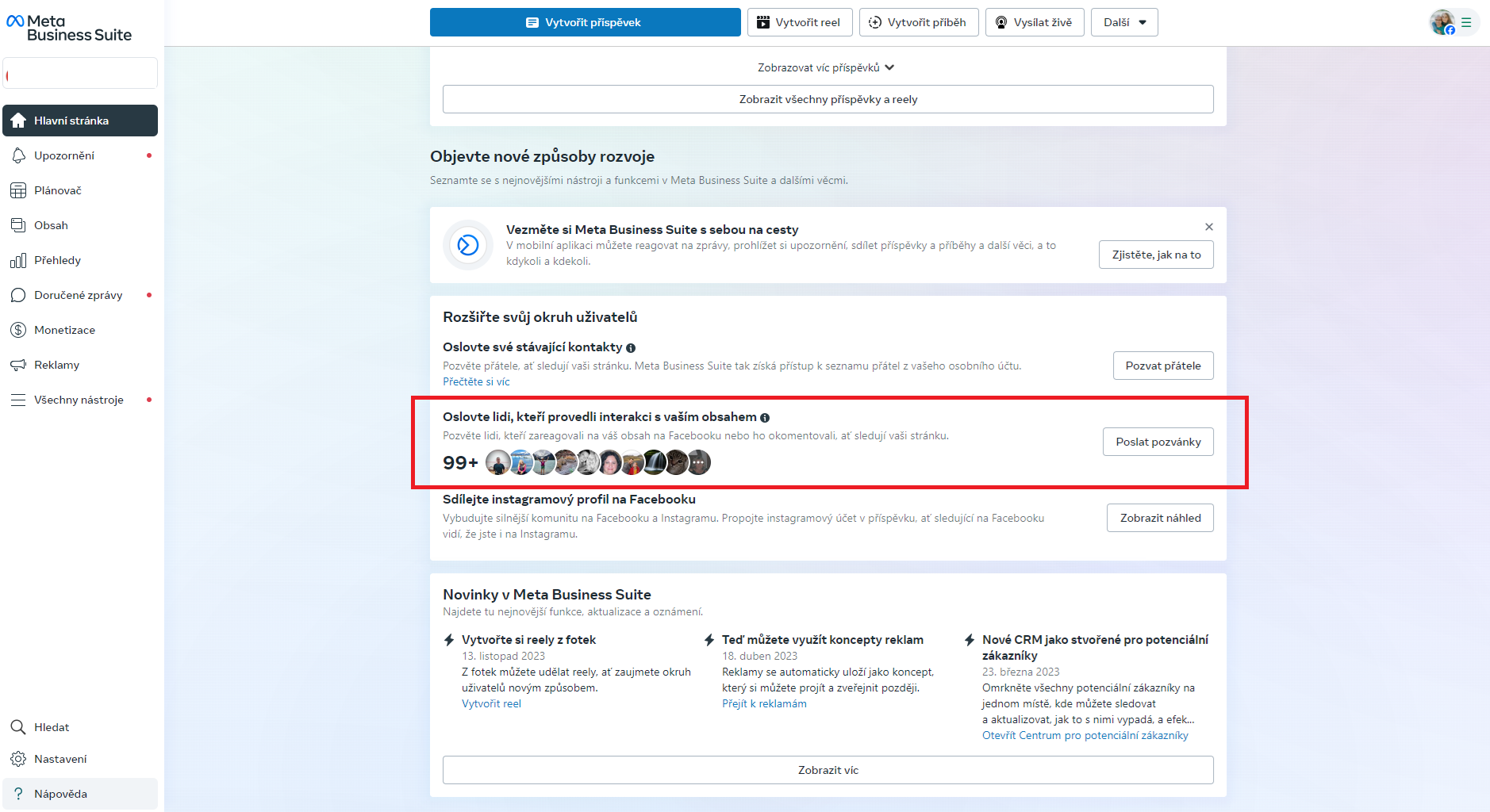This screenshot has height=812, width=1490.
Task: Click the more-people ellipsis avatar
Action: click(x=699, y=462)
